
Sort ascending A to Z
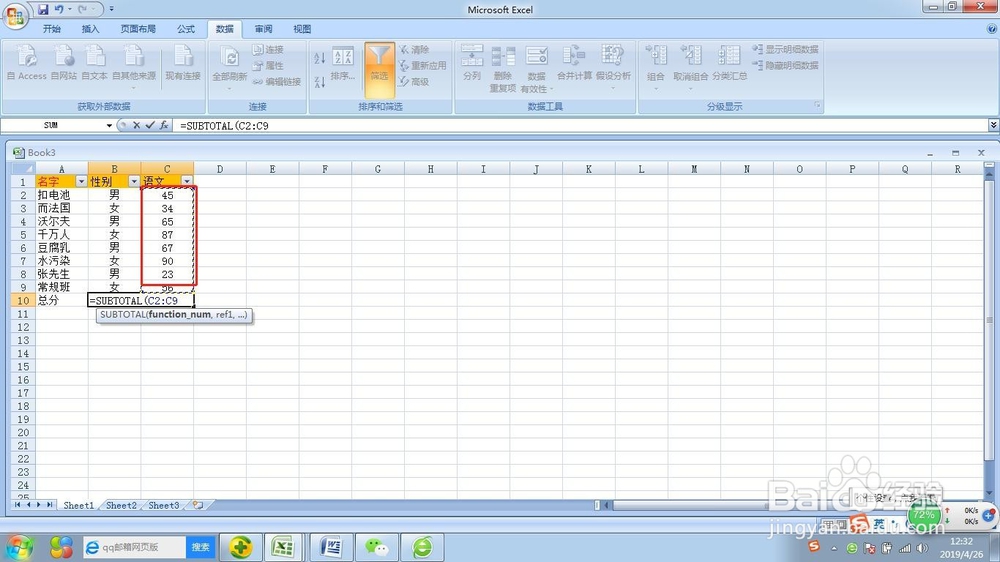pos(320,58)
